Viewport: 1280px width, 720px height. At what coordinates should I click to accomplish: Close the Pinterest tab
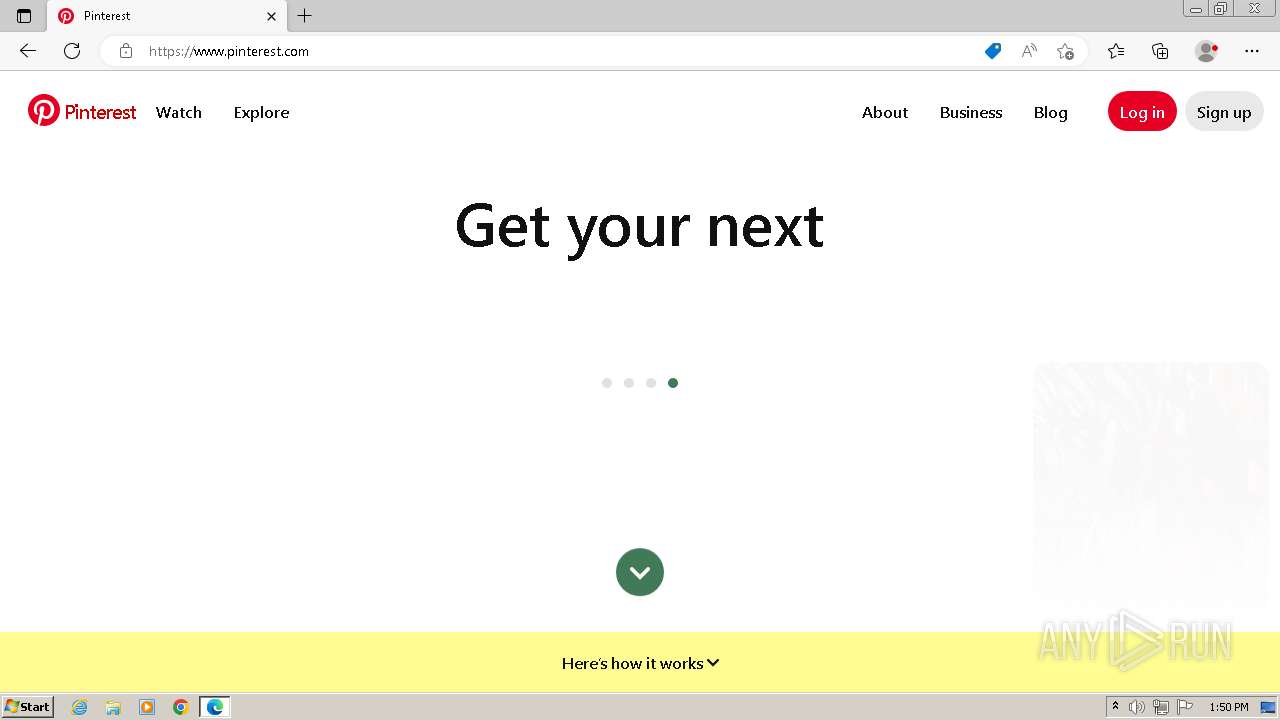(271, 16)
